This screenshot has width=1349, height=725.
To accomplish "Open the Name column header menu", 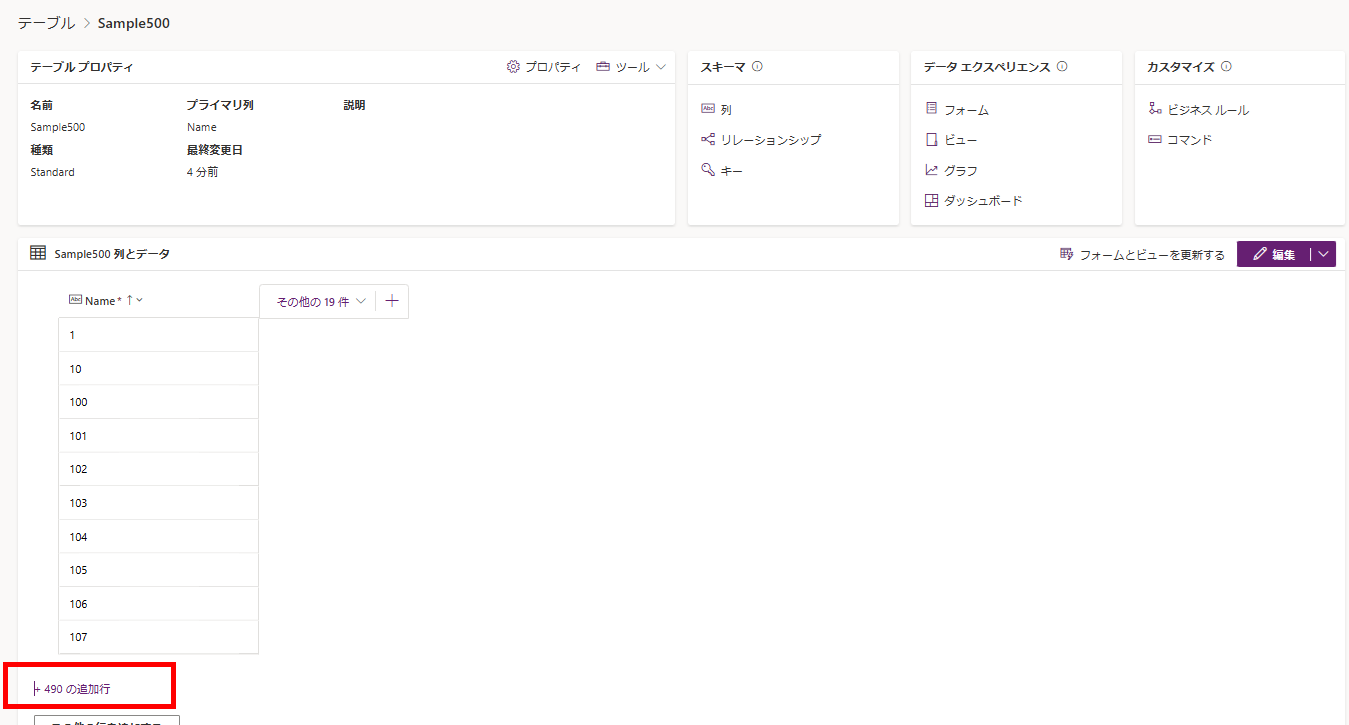I will tap(139, 301).
